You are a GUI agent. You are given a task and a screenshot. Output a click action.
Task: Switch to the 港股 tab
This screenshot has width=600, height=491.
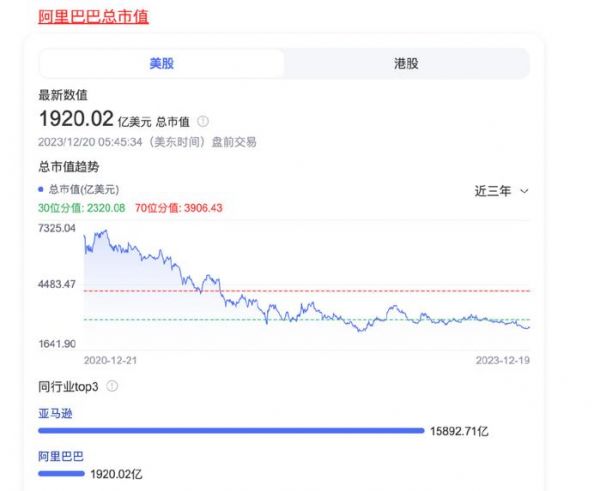406,63
